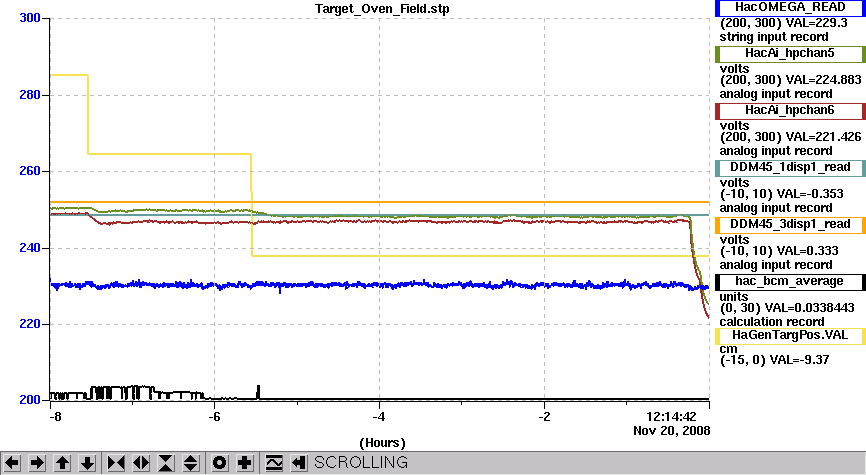This screenshot has width=866, height=475.
Task: Select the HacOMEGA_READ curve legend button
Action: (790, 8)
